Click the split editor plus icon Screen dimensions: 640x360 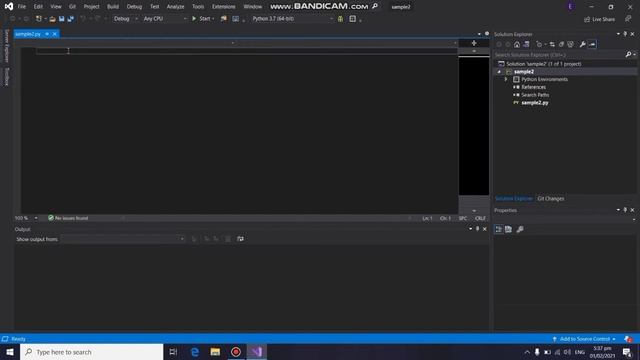coord(474,43)
